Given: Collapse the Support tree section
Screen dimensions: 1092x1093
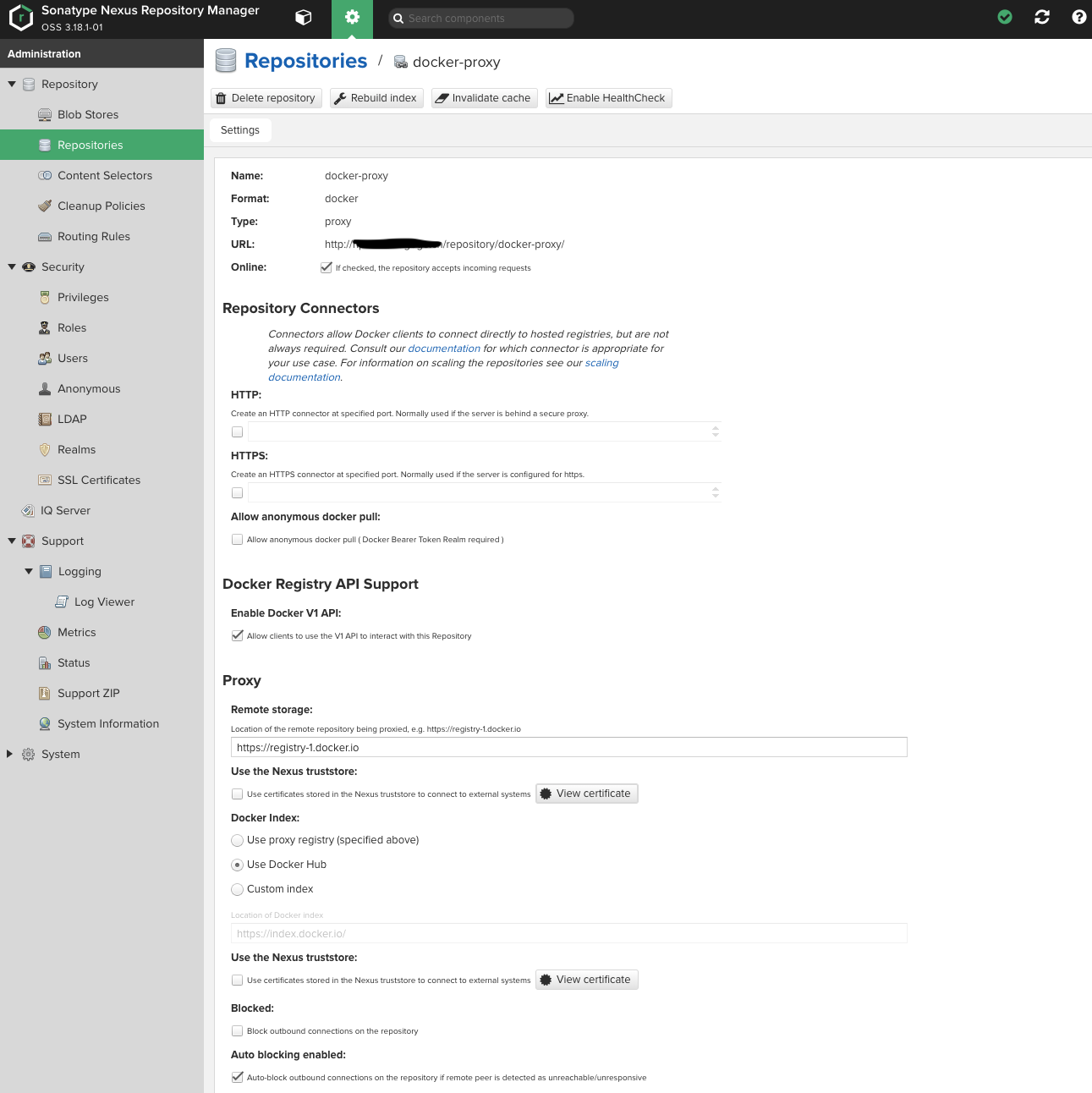Looking at the screenshot, I should click(12, 541).
